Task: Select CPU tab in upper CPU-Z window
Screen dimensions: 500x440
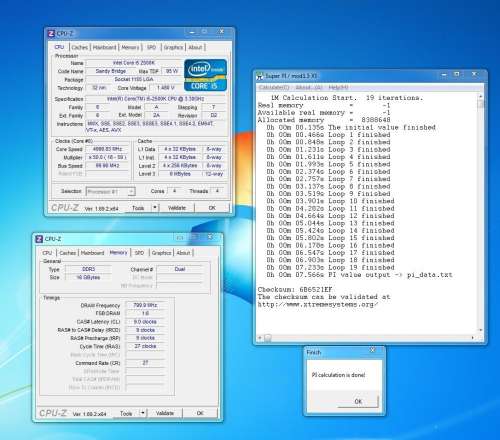Action: (59, 47)
